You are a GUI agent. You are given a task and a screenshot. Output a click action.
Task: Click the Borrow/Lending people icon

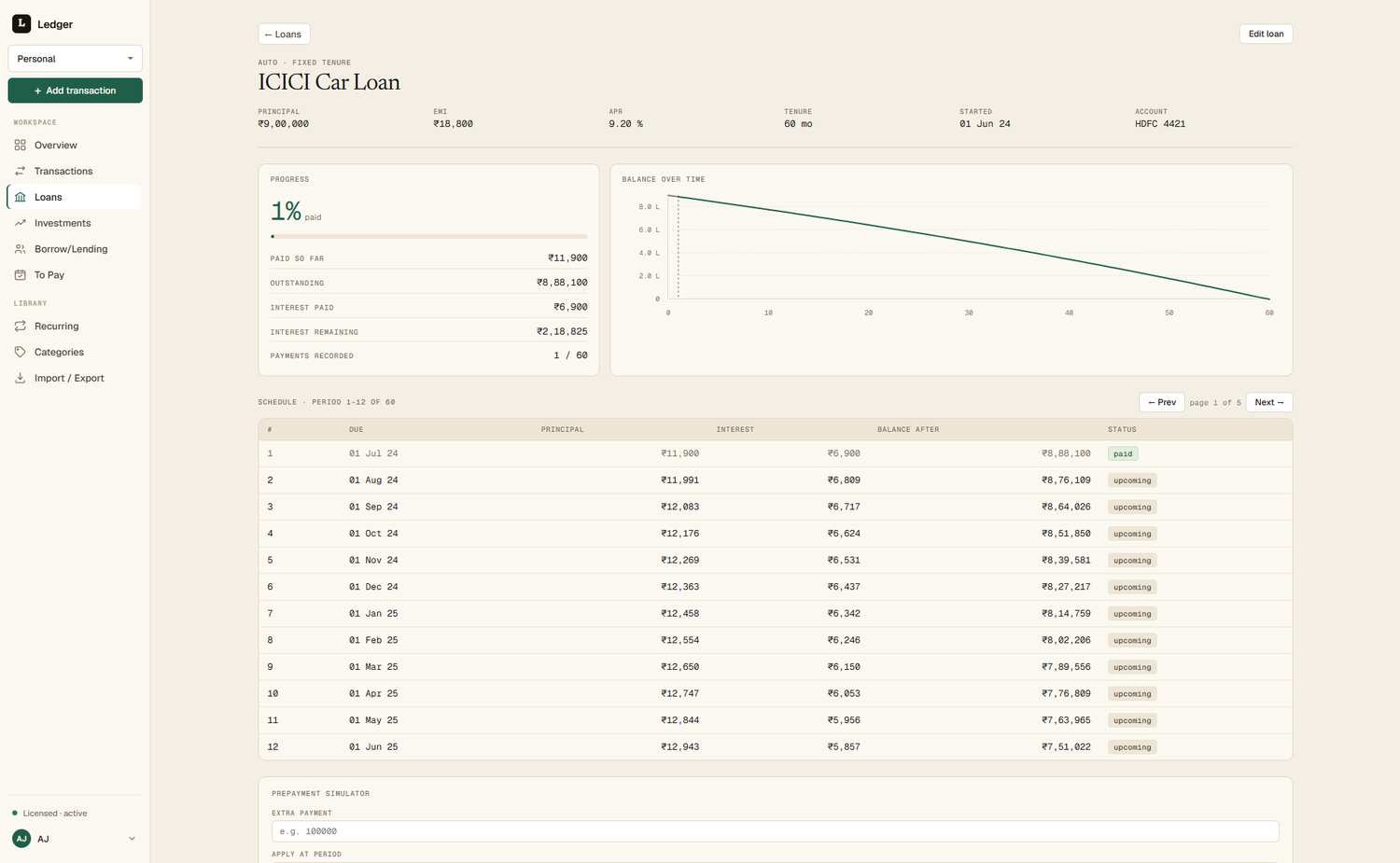[21, 249]
